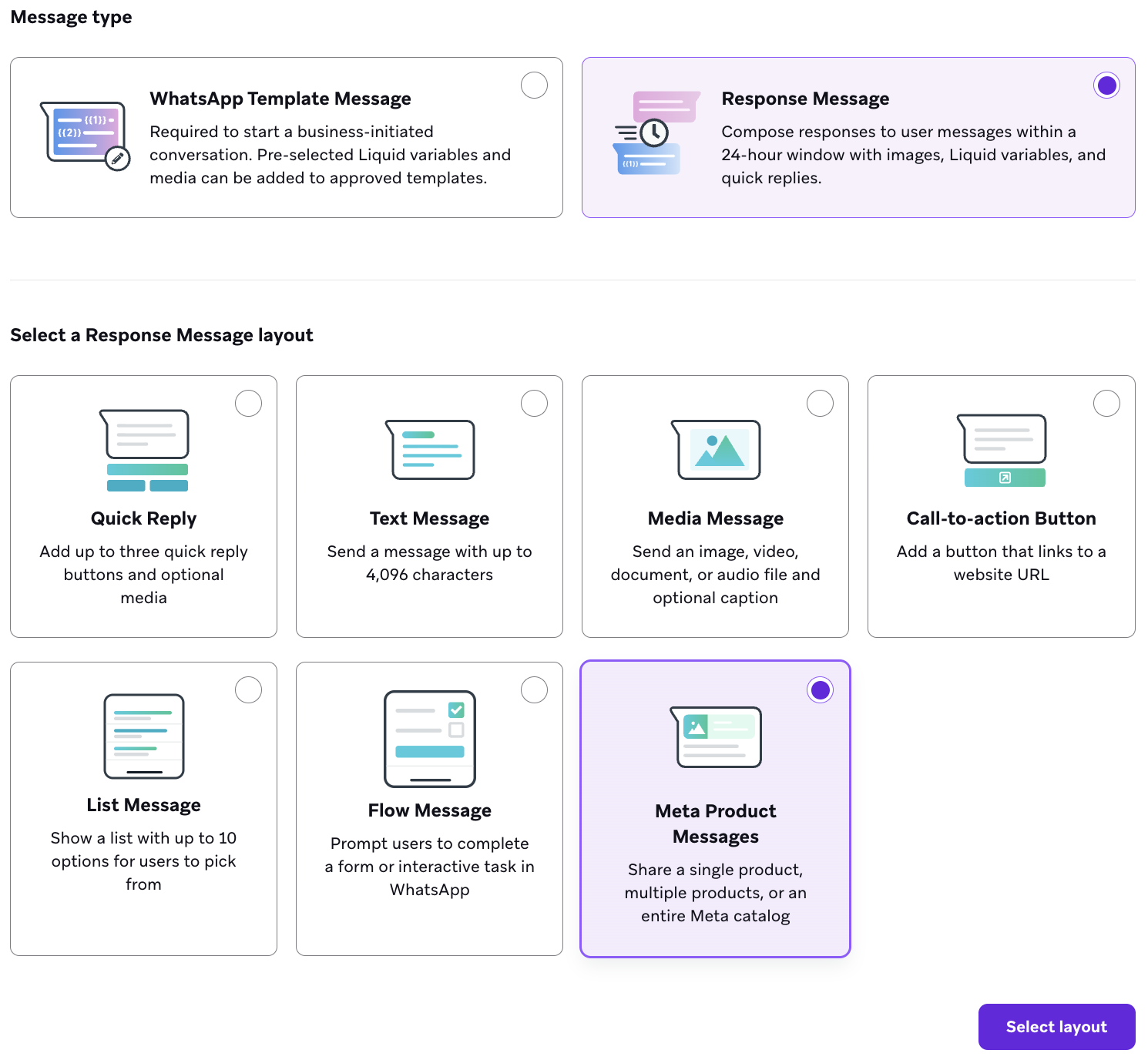Select the List Message radio button
The image size is (1148, 1060).
coord(248,689)
